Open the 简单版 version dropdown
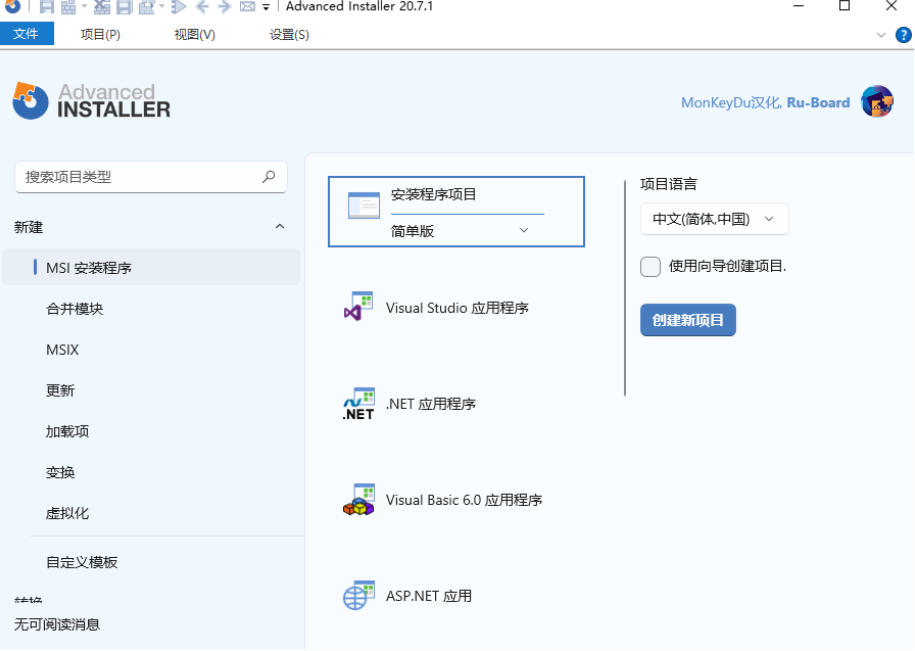Viewport: 915px width, 651px height. [523, 229]
